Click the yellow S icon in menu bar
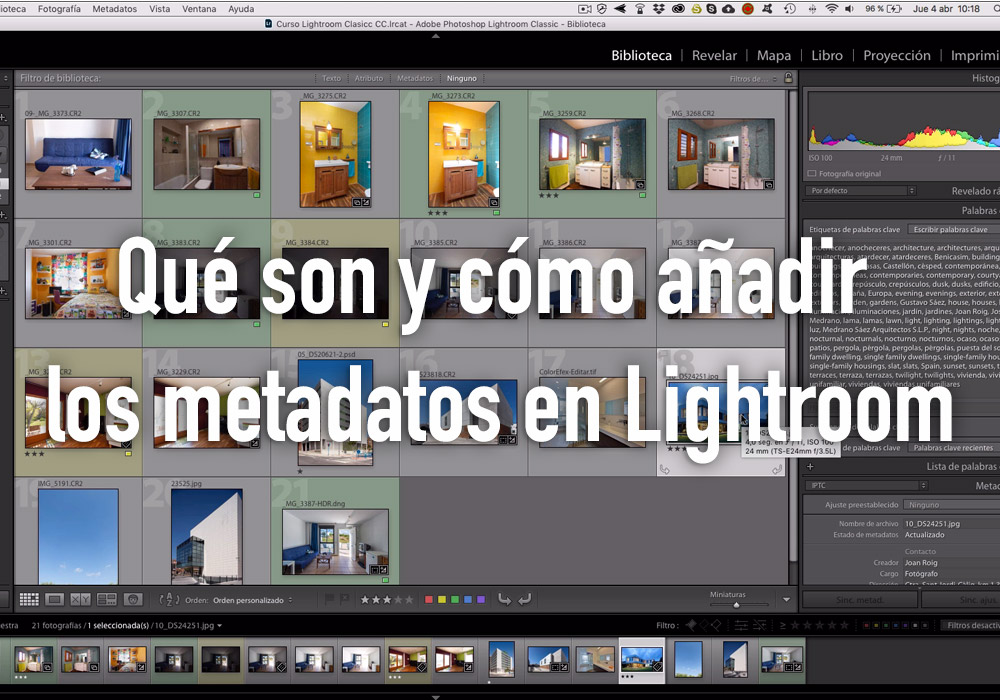1000x700 pixels. coord(697,9)
